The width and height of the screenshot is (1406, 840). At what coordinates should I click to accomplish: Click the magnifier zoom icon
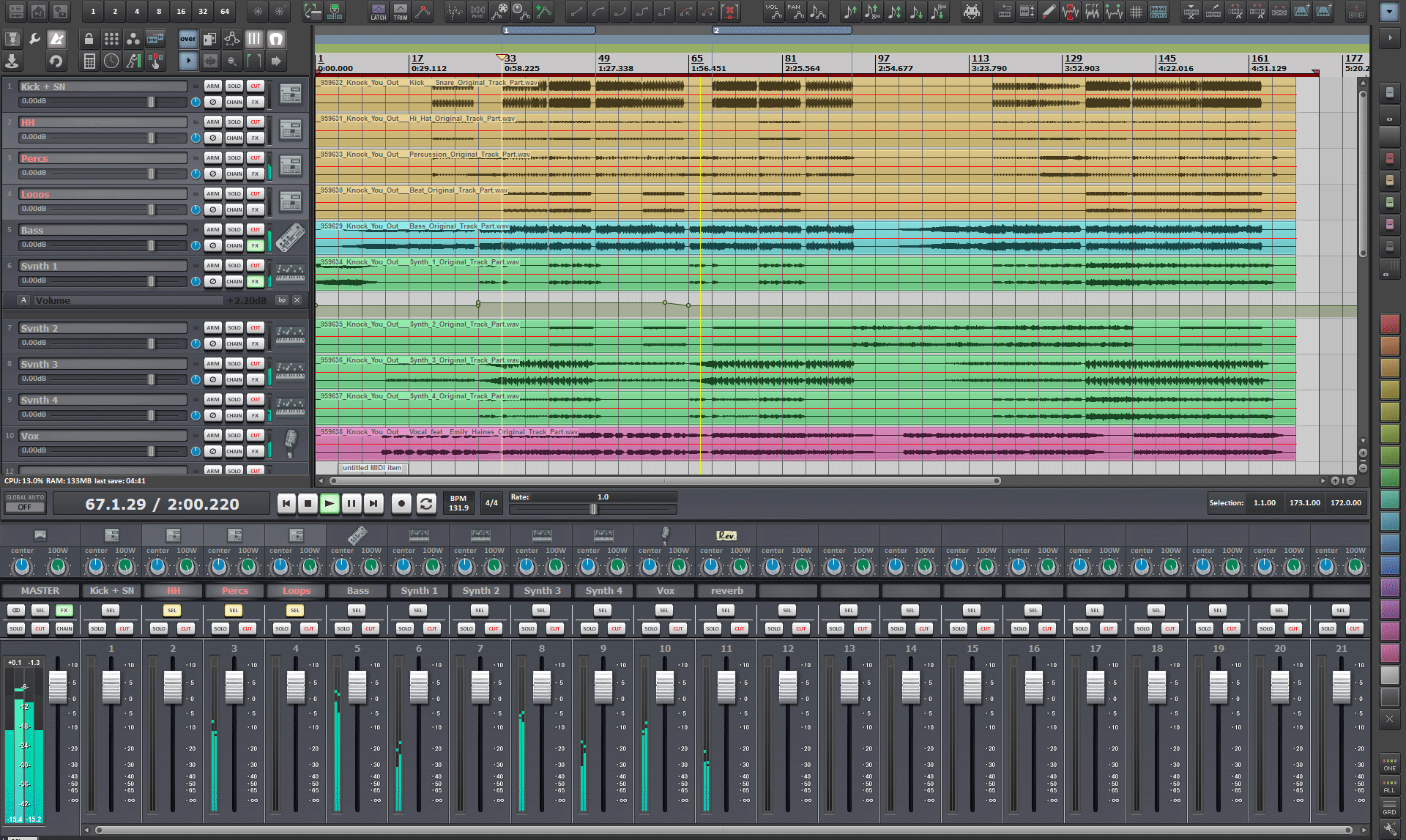232,61
